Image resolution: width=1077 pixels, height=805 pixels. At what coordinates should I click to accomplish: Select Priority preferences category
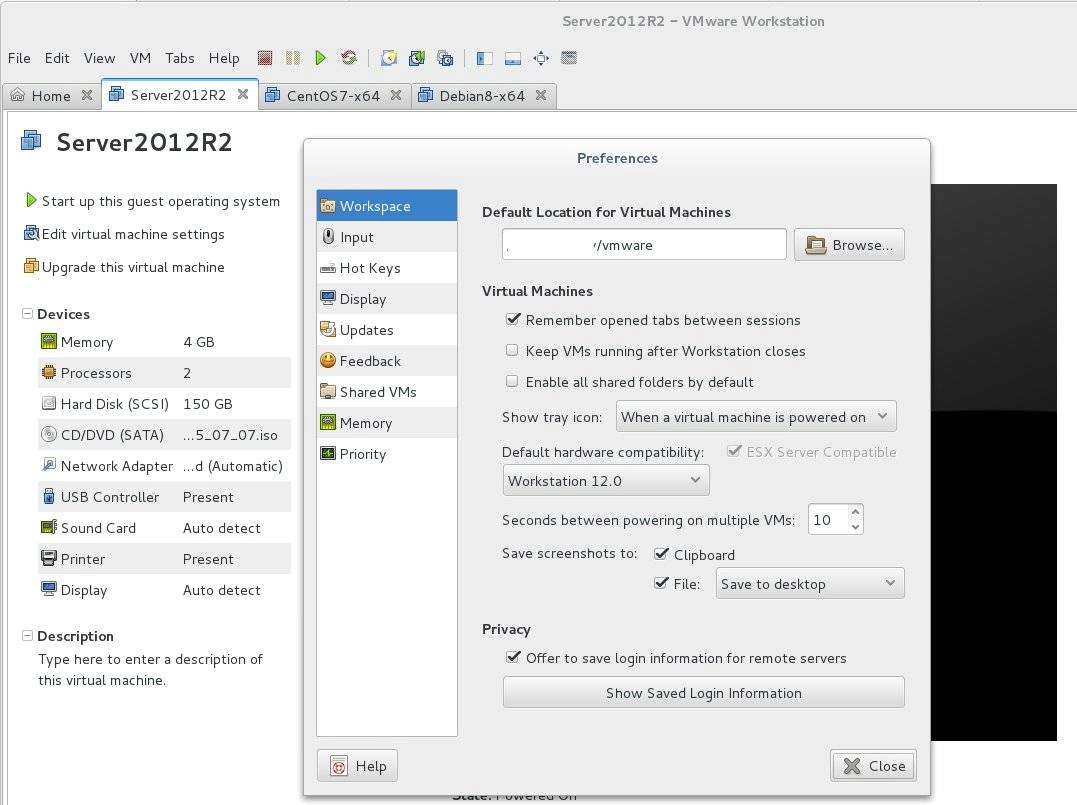[387, 453]
